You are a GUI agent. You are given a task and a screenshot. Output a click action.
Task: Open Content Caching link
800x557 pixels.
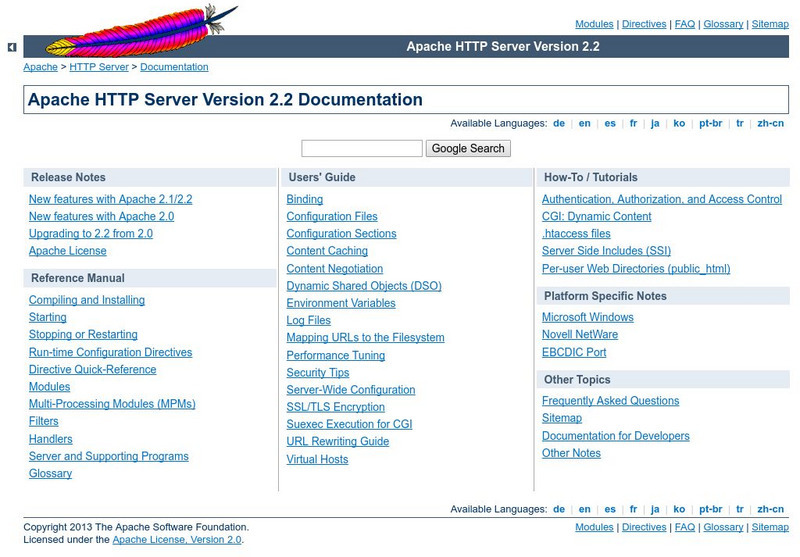[x=327, y=251]
